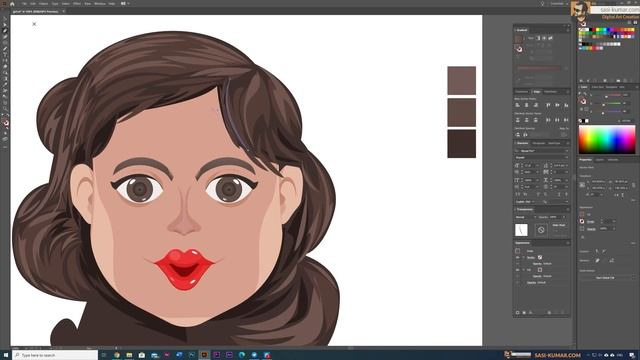Pick a color from the color spectrum
The height and width of the screenshot is (360, 640).
click(607, 139)
